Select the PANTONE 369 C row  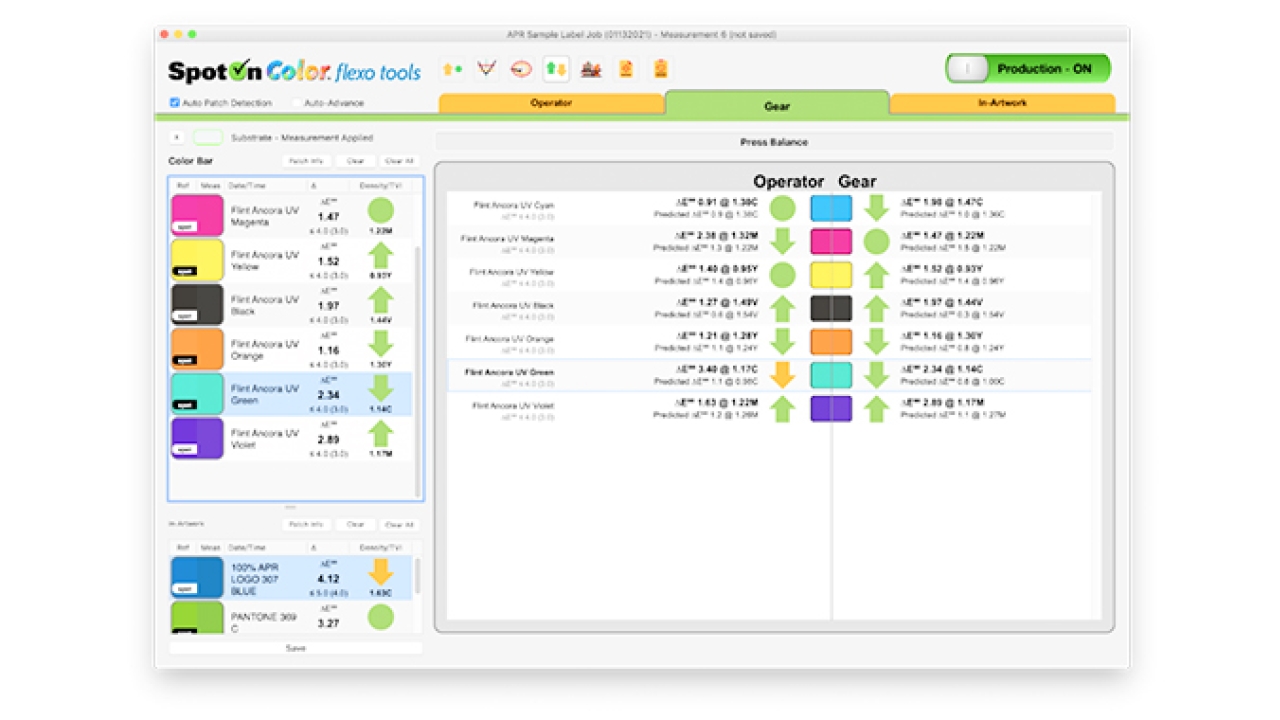pyautogui.click(x=293, y=617)
